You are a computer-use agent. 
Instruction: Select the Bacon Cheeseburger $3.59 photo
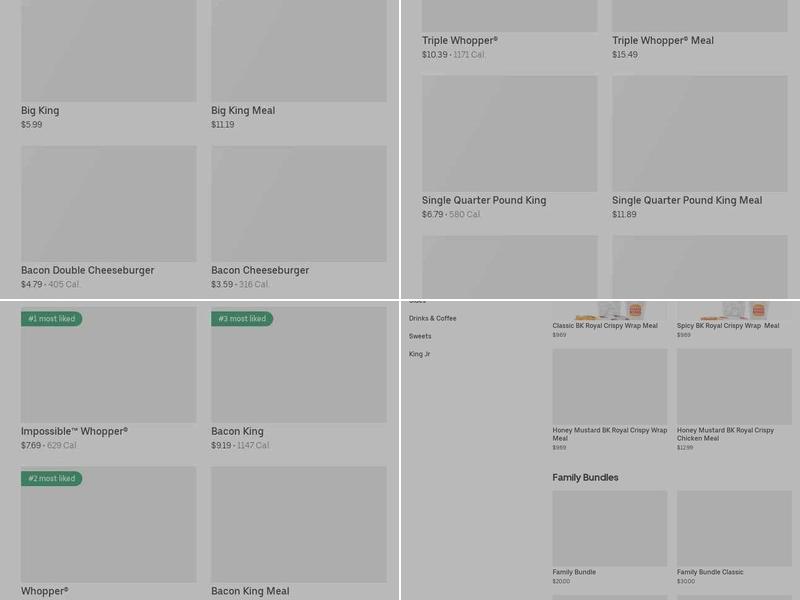click(x=299, y=204)
